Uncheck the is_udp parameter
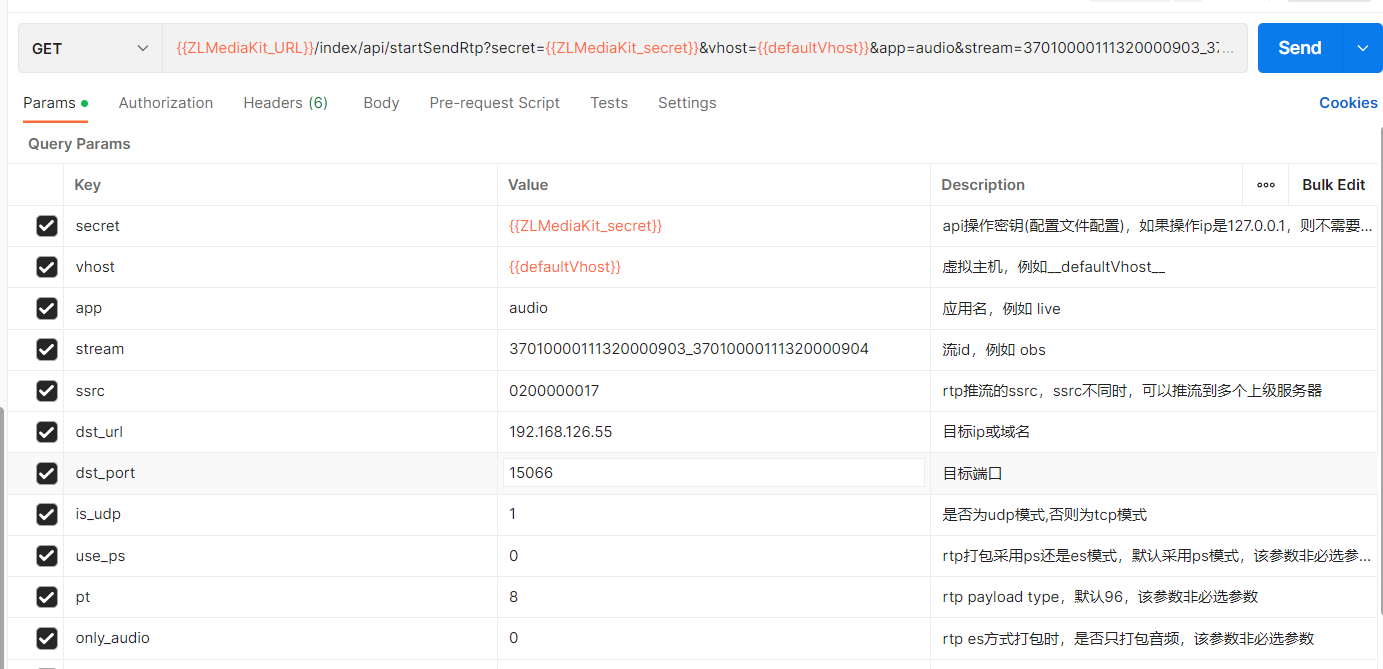Viewport: 1383px width, 669px height. [46, 514]
